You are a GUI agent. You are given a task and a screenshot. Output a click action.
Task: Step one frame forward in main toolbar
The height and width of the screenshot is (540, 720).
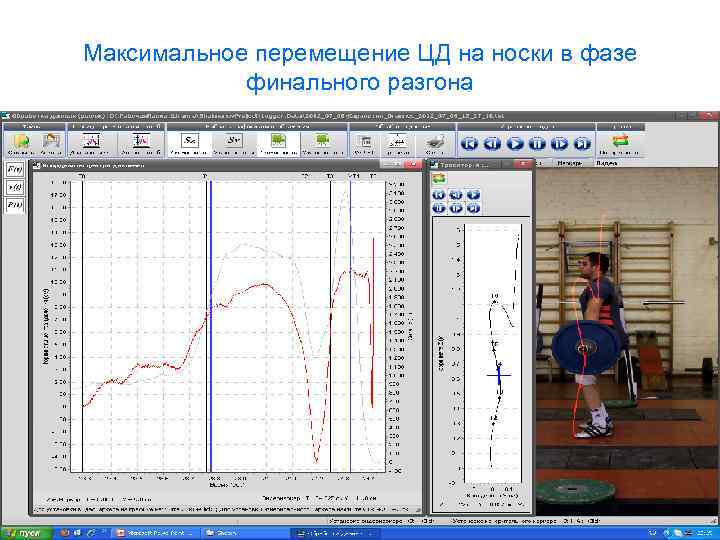(x=559, y=144)
